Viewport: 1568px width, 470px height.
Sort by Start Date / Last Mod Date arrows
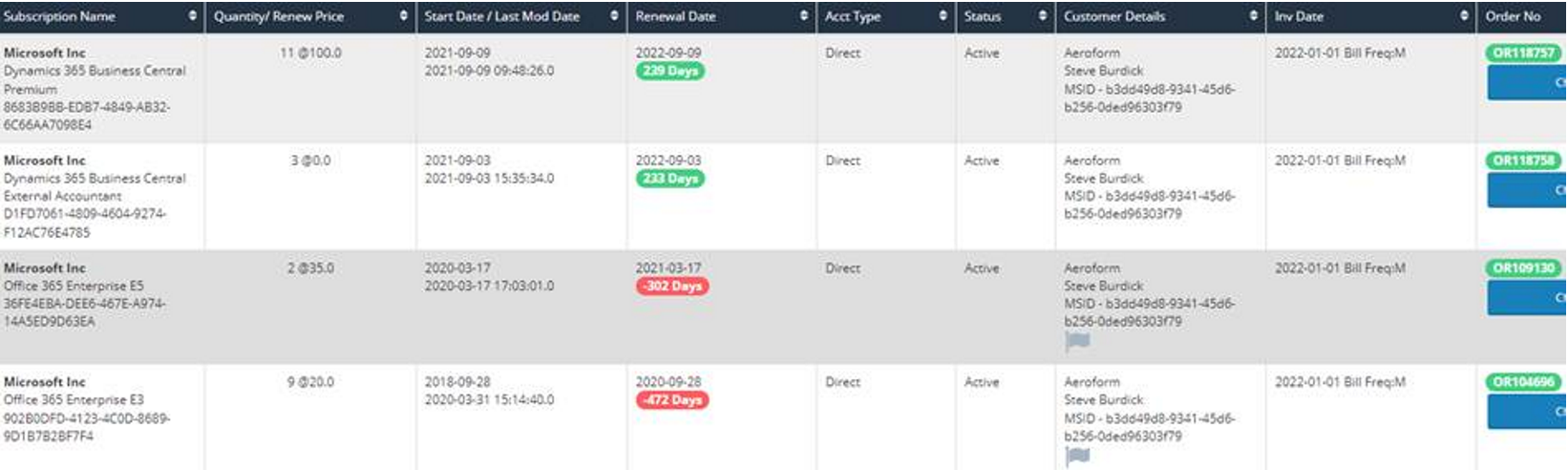click(x=614, y=16)
